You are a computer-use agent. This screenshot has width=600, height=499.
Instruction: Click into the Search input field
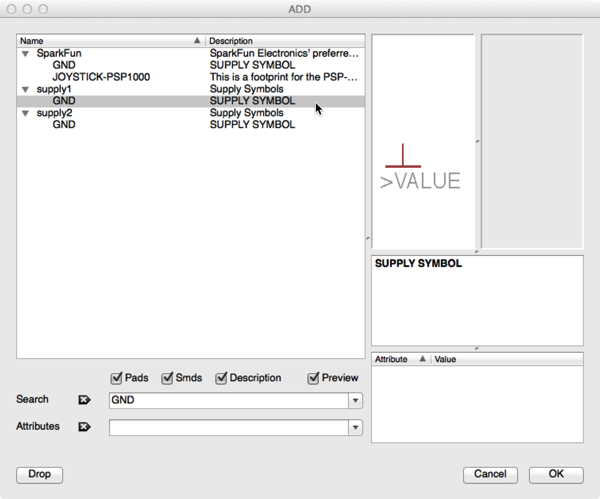(229, 401)
